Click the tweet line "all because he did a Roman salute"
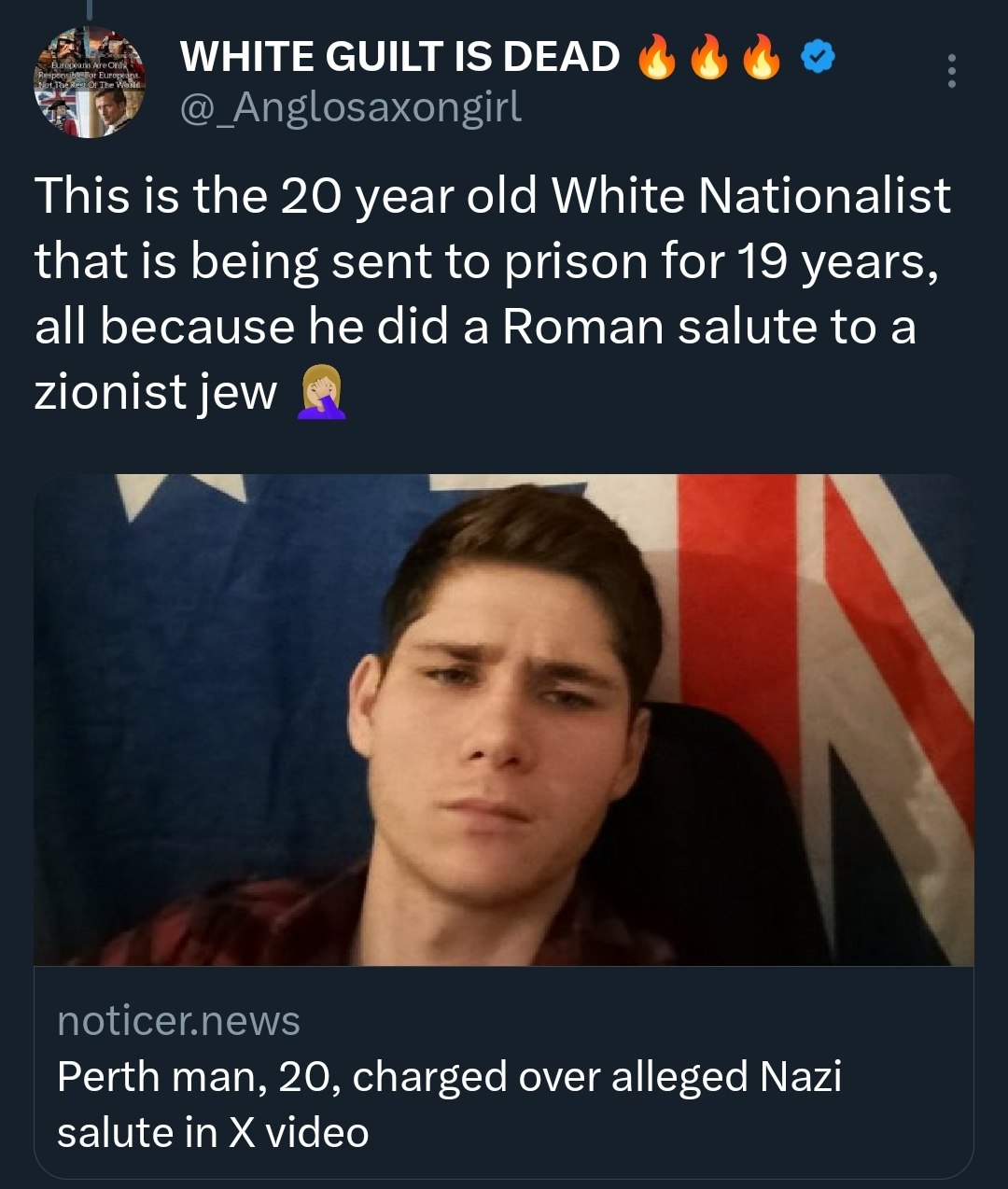The width and height of the screenshot is (1008, 1189). pos(475,328)
